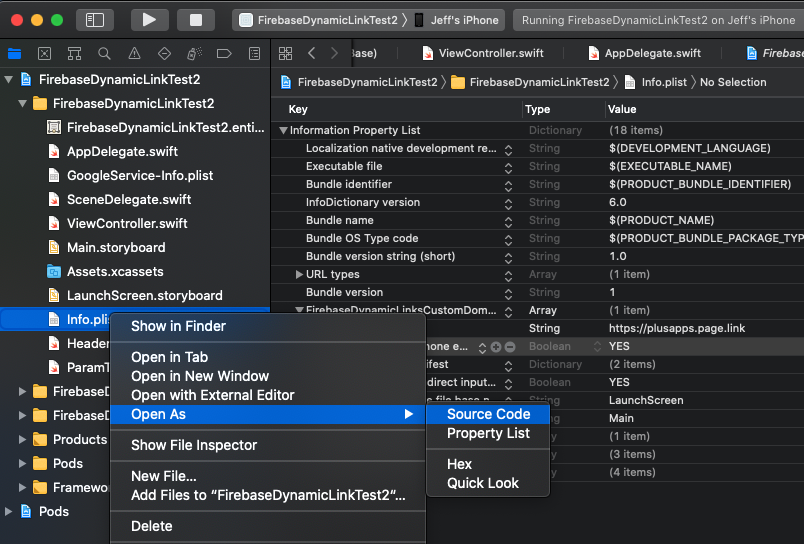Open the Breakpoint navigator

point(224,53)
